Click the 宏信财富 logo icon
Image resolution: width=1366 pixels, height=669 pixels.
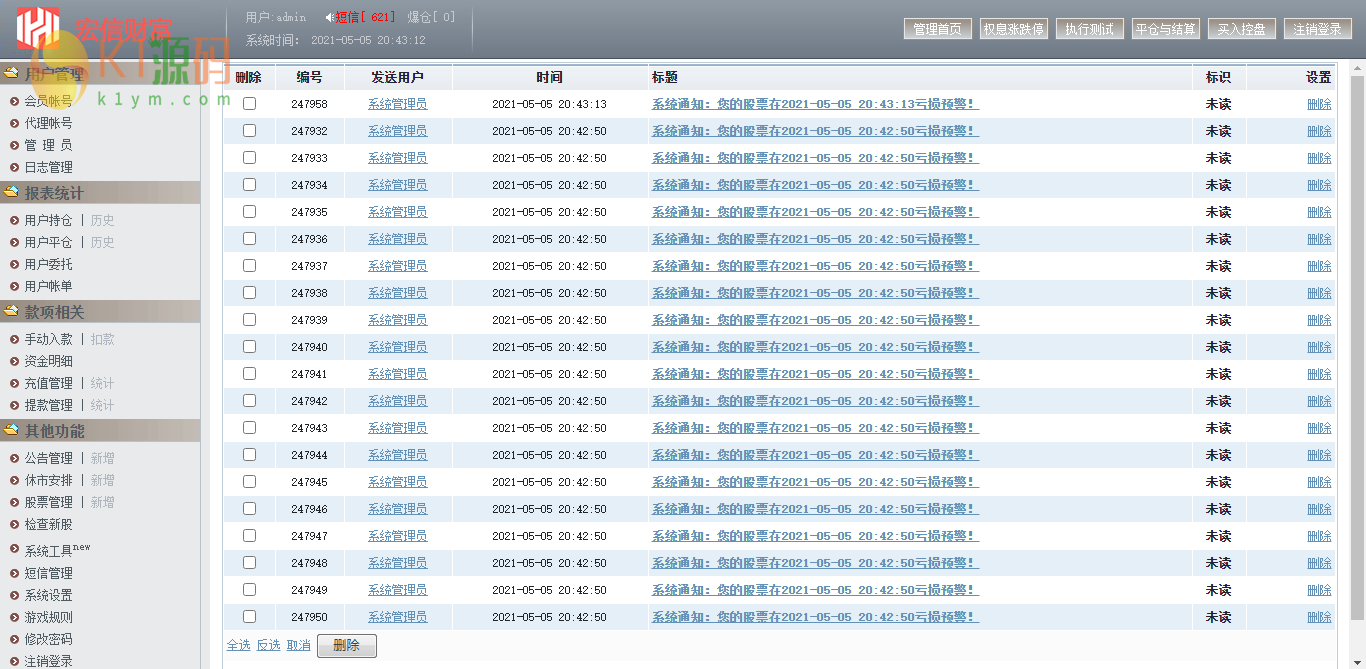click(x=38, y=29)
